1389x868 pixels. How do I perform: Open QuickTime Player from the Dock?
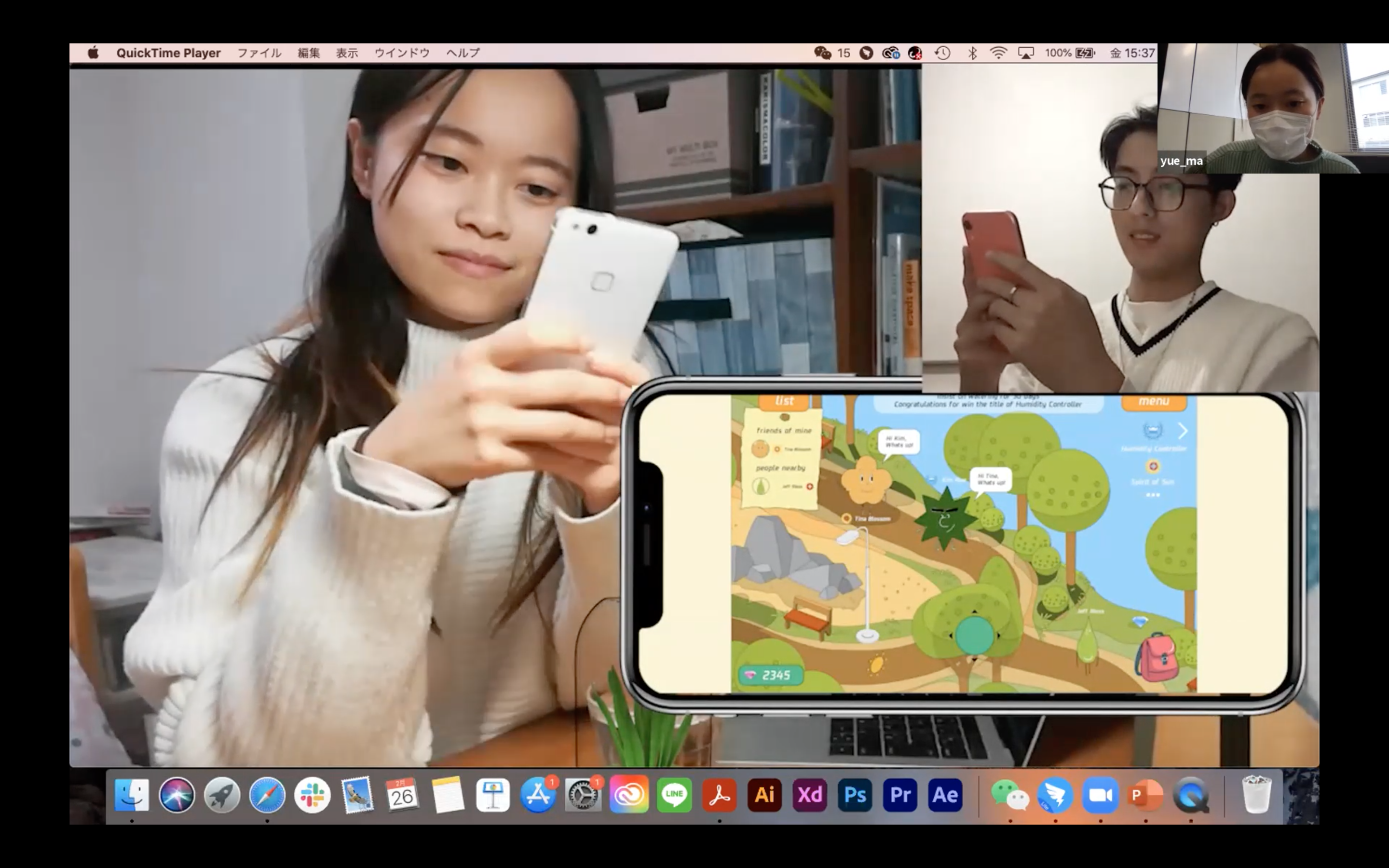point(1191,795)
